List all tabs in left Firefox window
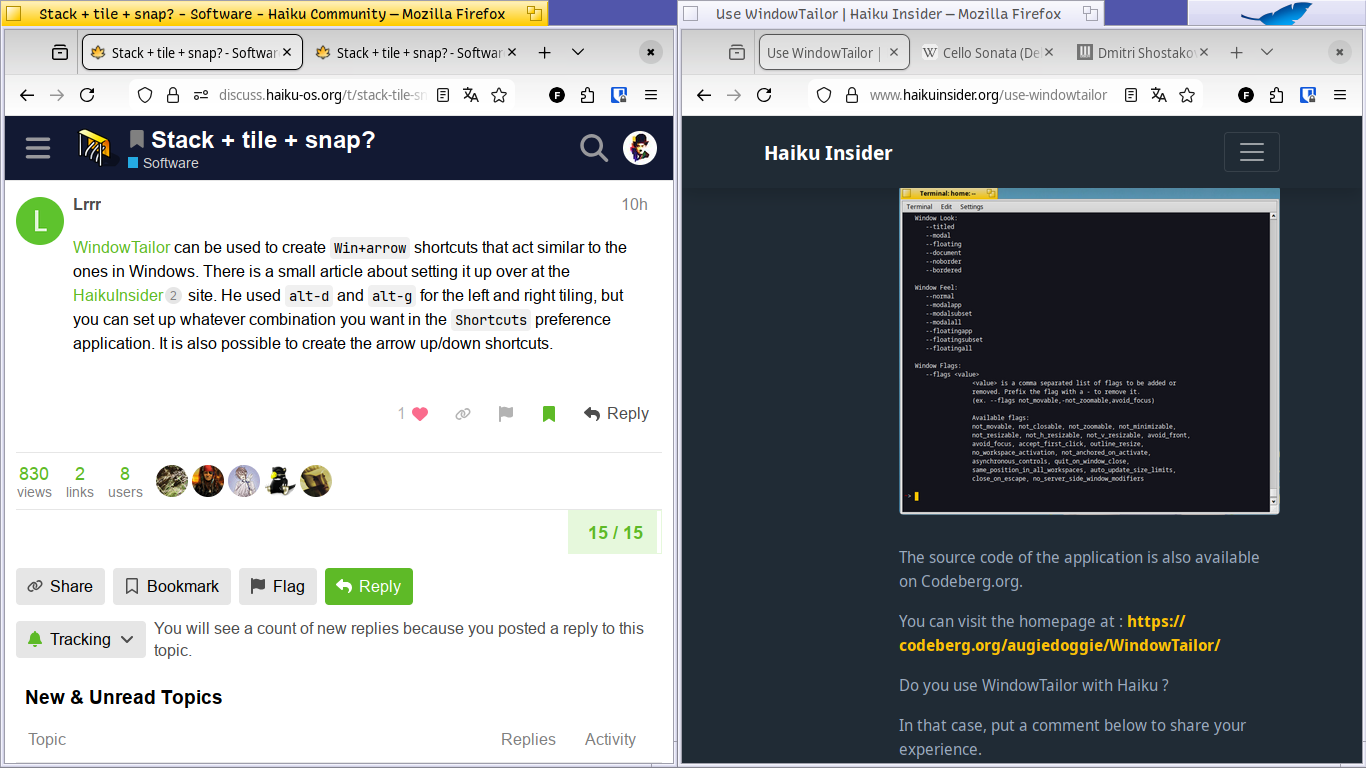 click(578, 53)
